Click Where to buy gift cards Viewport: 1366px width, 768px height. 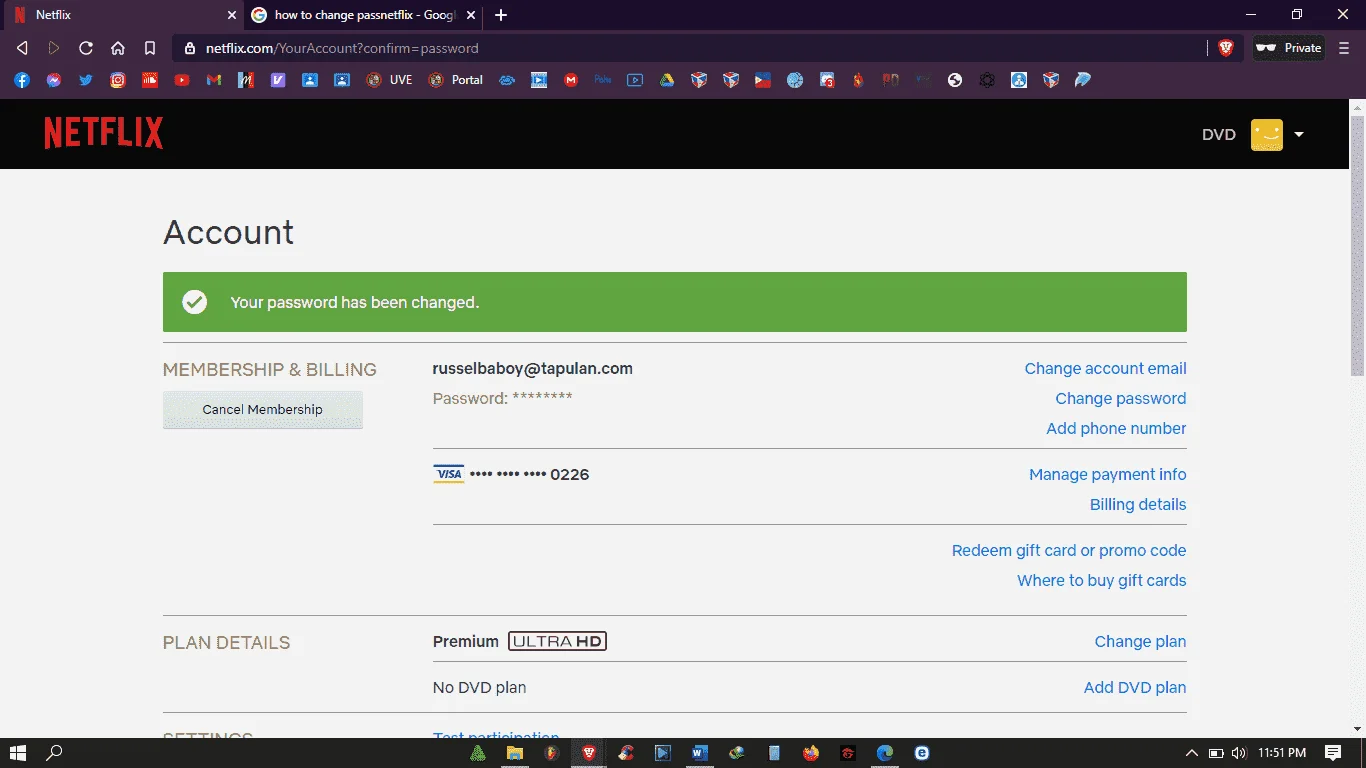1102,581
